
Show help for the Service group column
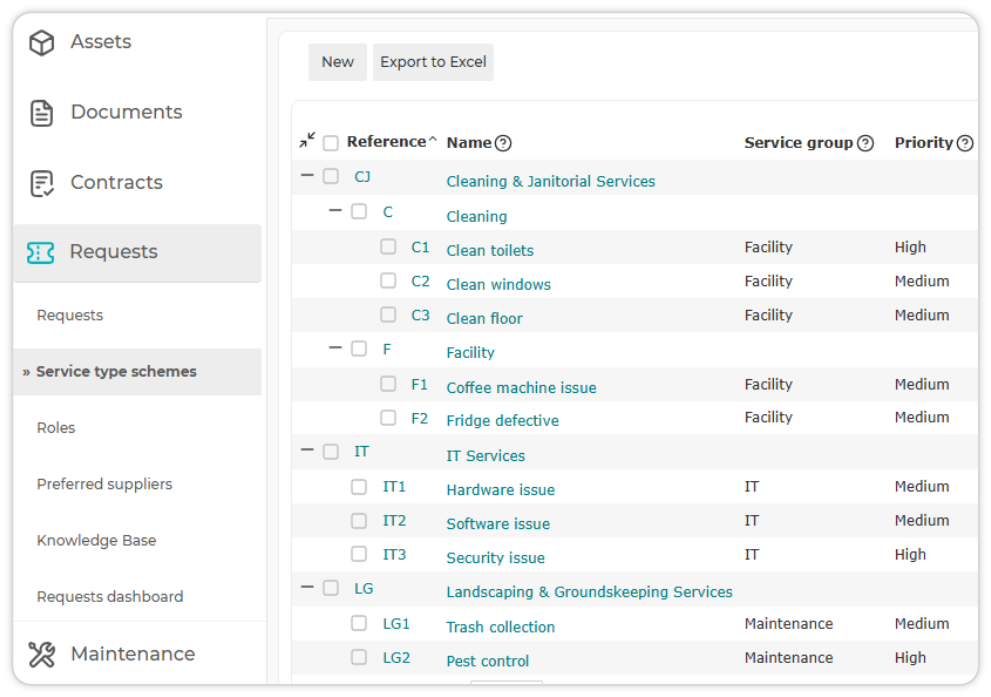[x=865, y=143]
